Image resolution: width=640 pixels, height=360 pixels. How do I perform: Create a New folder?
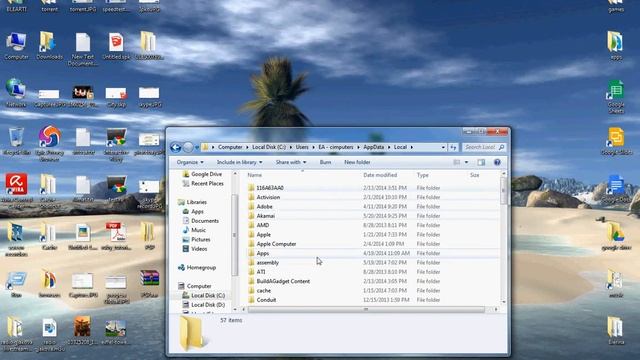(357, 162)
